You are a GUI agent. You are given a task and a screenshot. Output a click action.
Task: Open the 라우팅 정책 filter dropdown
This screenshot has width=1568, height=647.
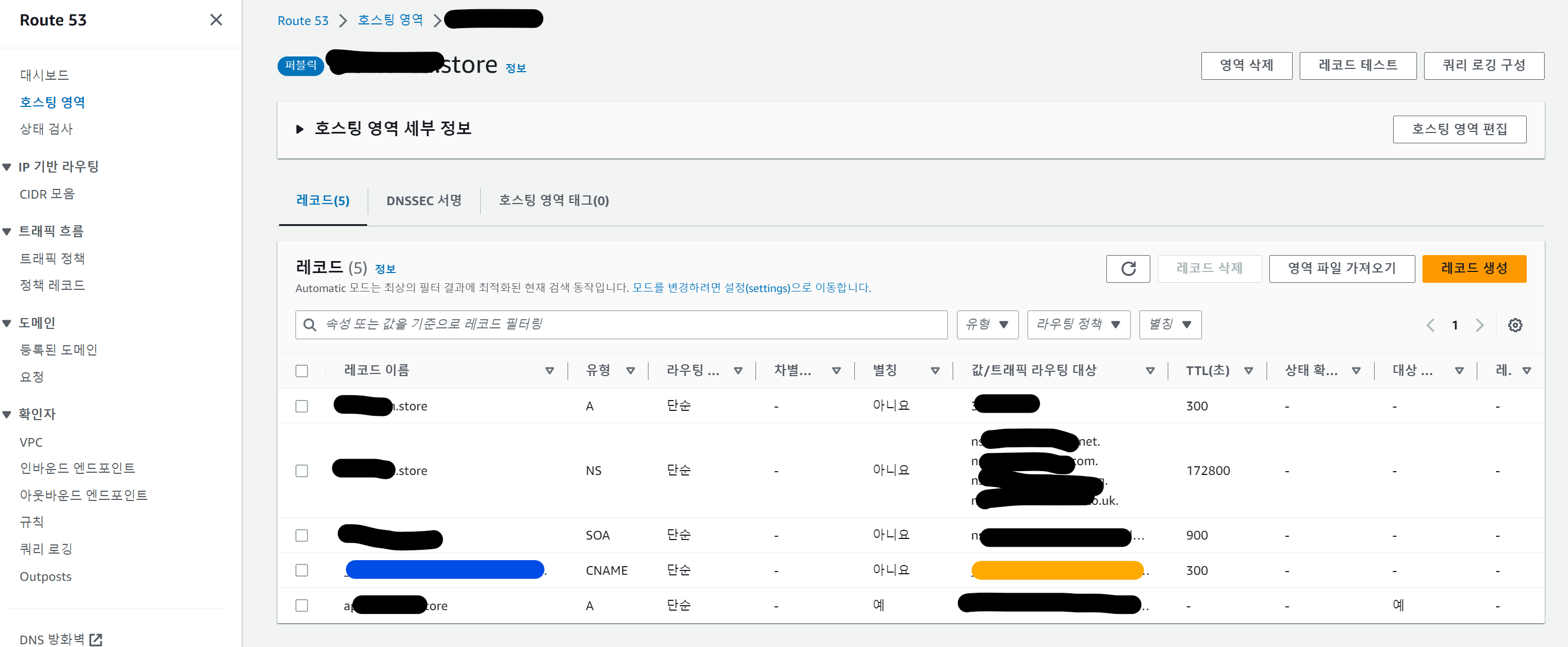tap(1078, 325)
